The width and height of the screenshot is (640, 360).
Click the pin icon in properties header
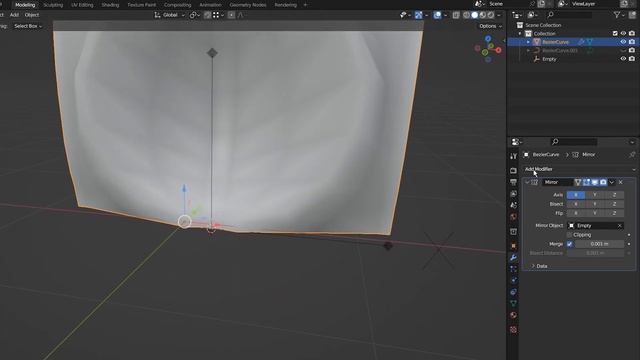(632, 155)
